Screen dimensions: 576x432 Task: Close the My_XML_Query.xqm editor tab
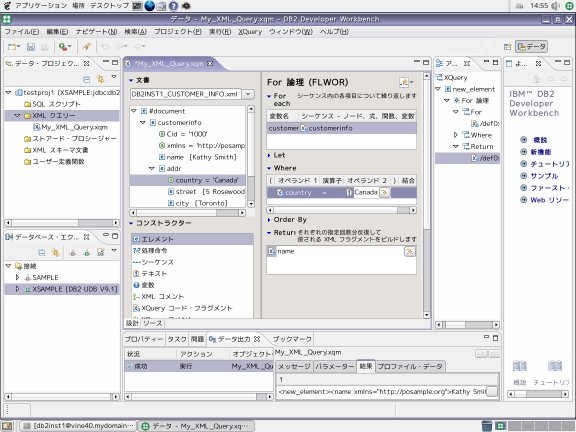click(x=210, y=64)
